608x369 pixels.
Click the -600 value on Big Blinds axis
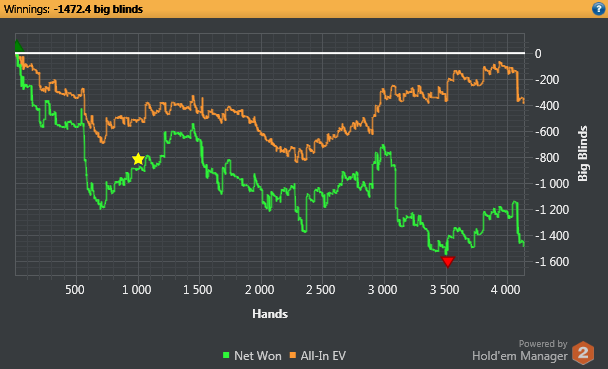(x=547, y=132)
